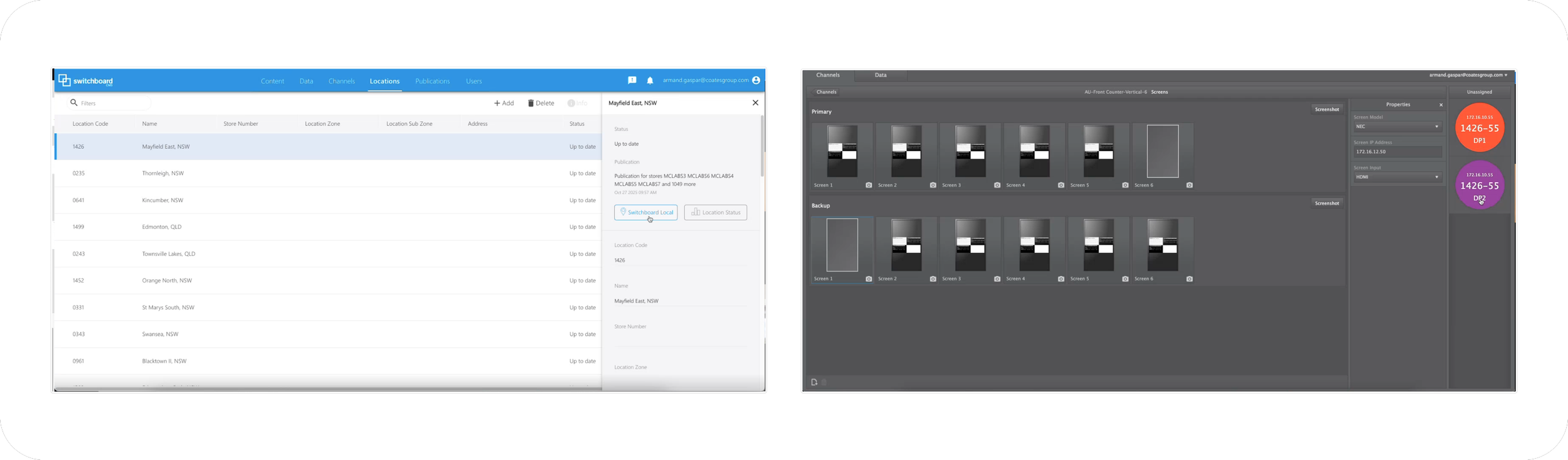Select the Edmonton, QLD row
The image size is (1568, 460).
[x=327, y=227]
